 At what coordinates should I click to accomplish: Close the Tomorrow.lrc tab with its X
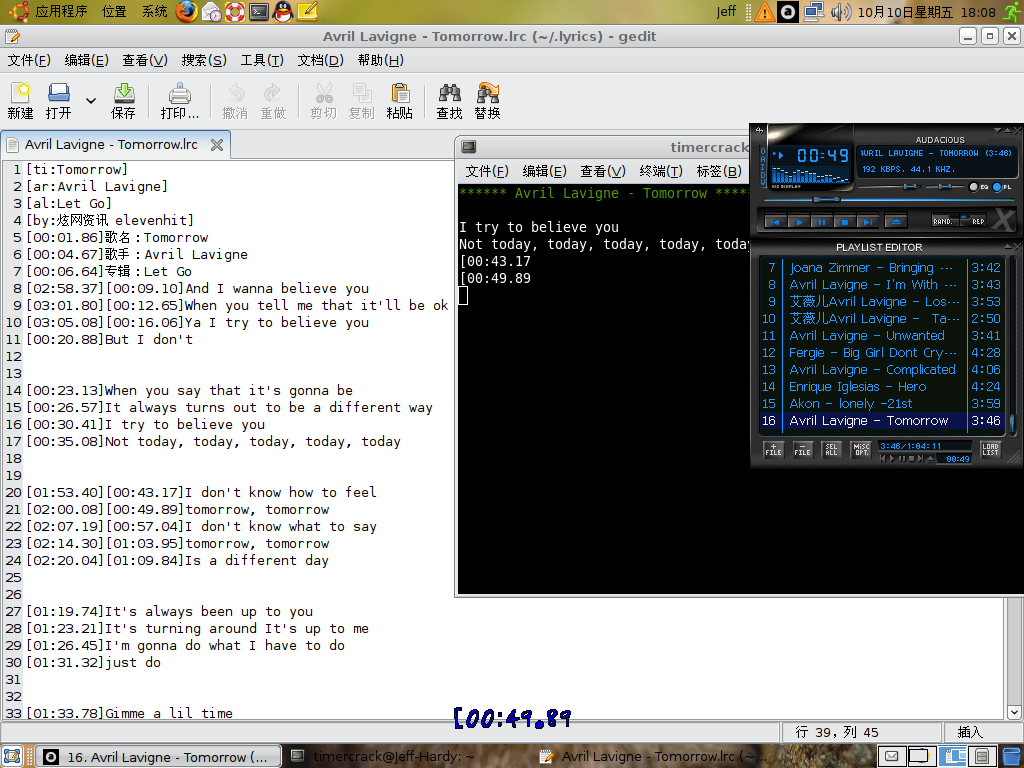pos(217,145)
